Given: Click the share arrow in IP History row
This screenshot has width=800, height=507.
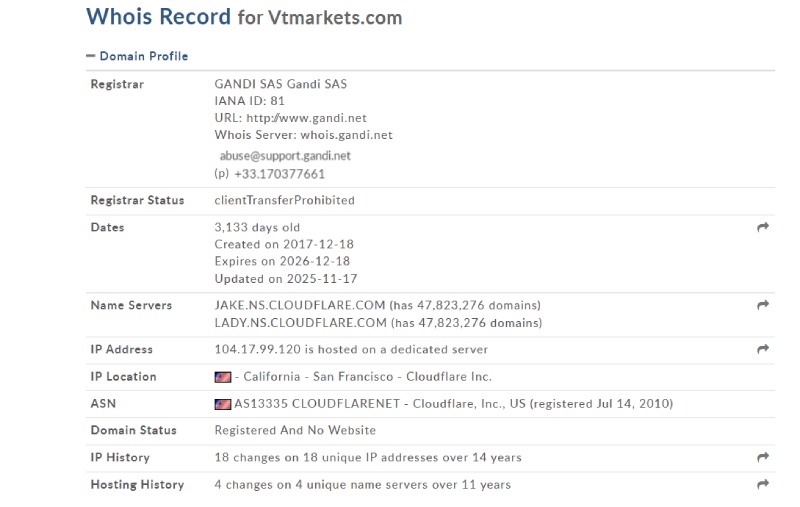Looking at the screenshot, I should (763, 457).
